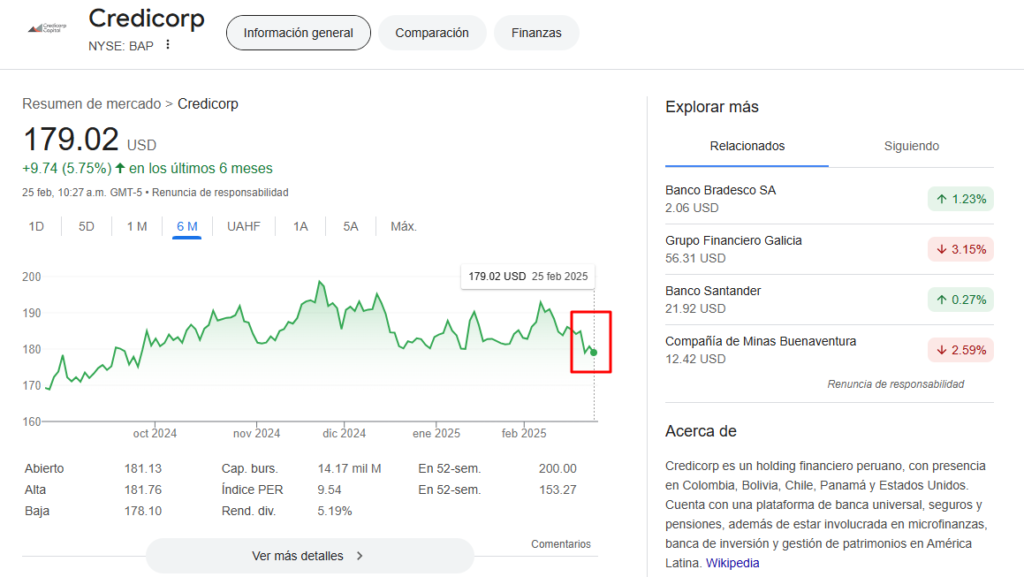
Task: Click the 179.02 USD chart tooltip
Action: coord(528,276)
